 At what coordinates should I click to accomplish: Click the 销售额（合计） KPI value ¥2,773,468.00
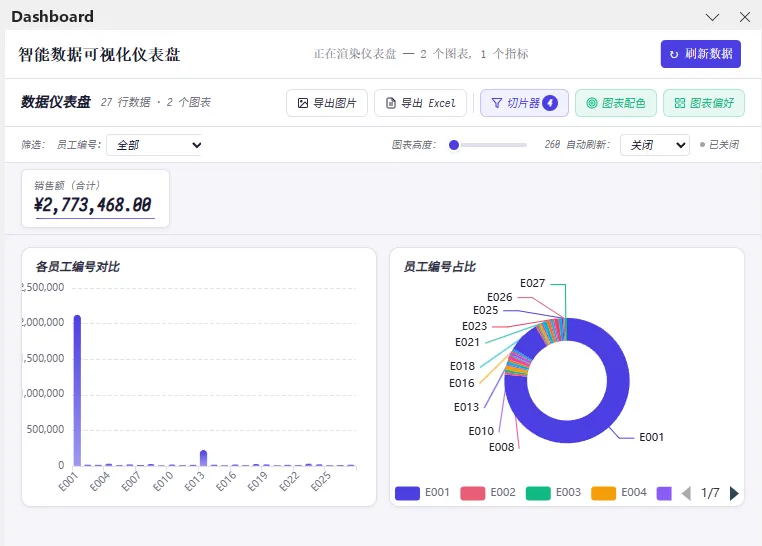pos(93,205)
